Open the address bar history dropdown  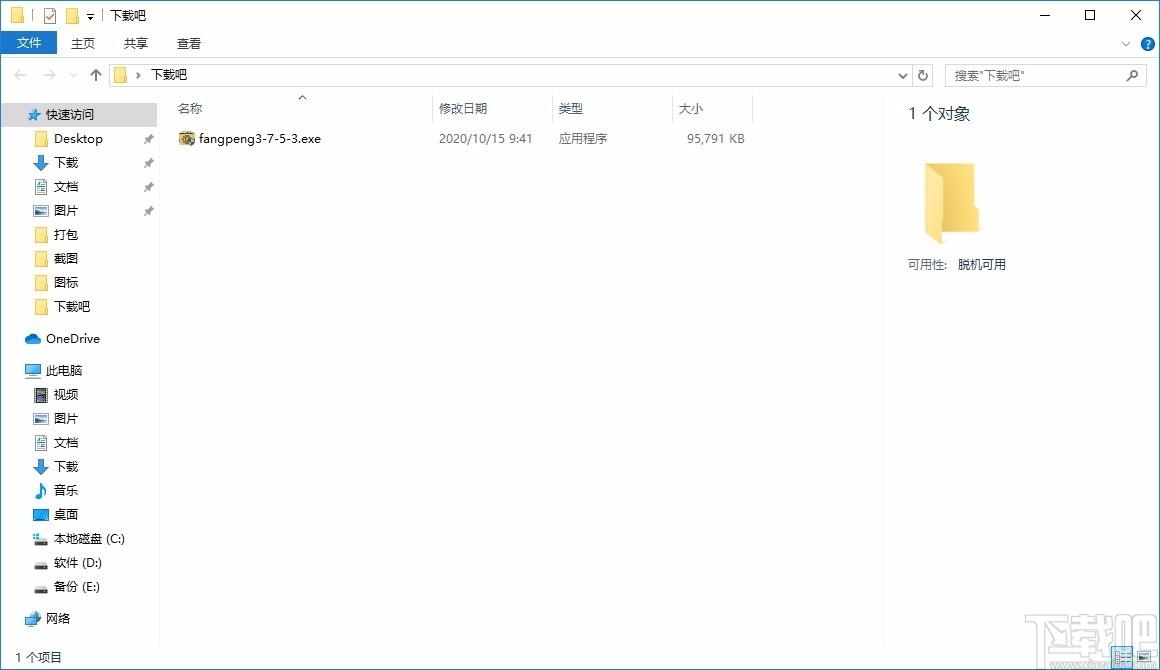click(903, 75)
